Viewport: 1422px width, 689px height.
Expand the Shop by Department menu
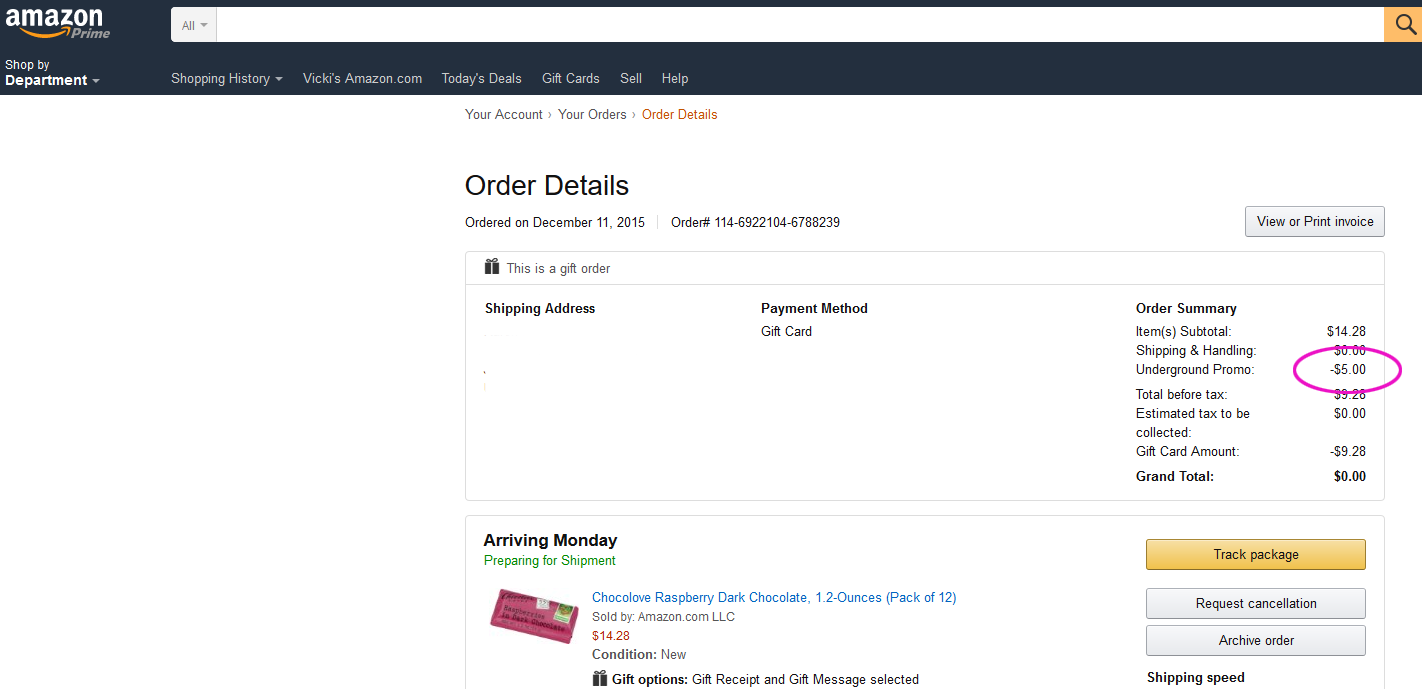tap(52, 73)
